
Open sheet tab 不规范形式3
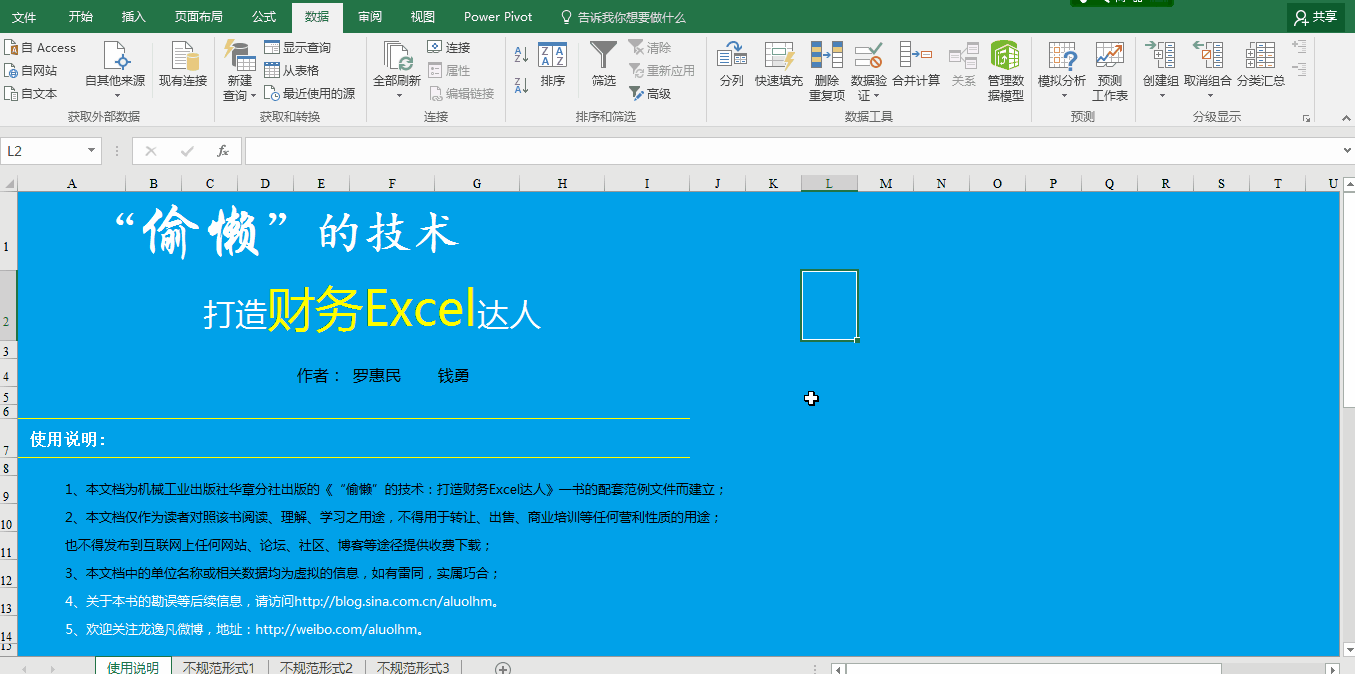[414, 667]
